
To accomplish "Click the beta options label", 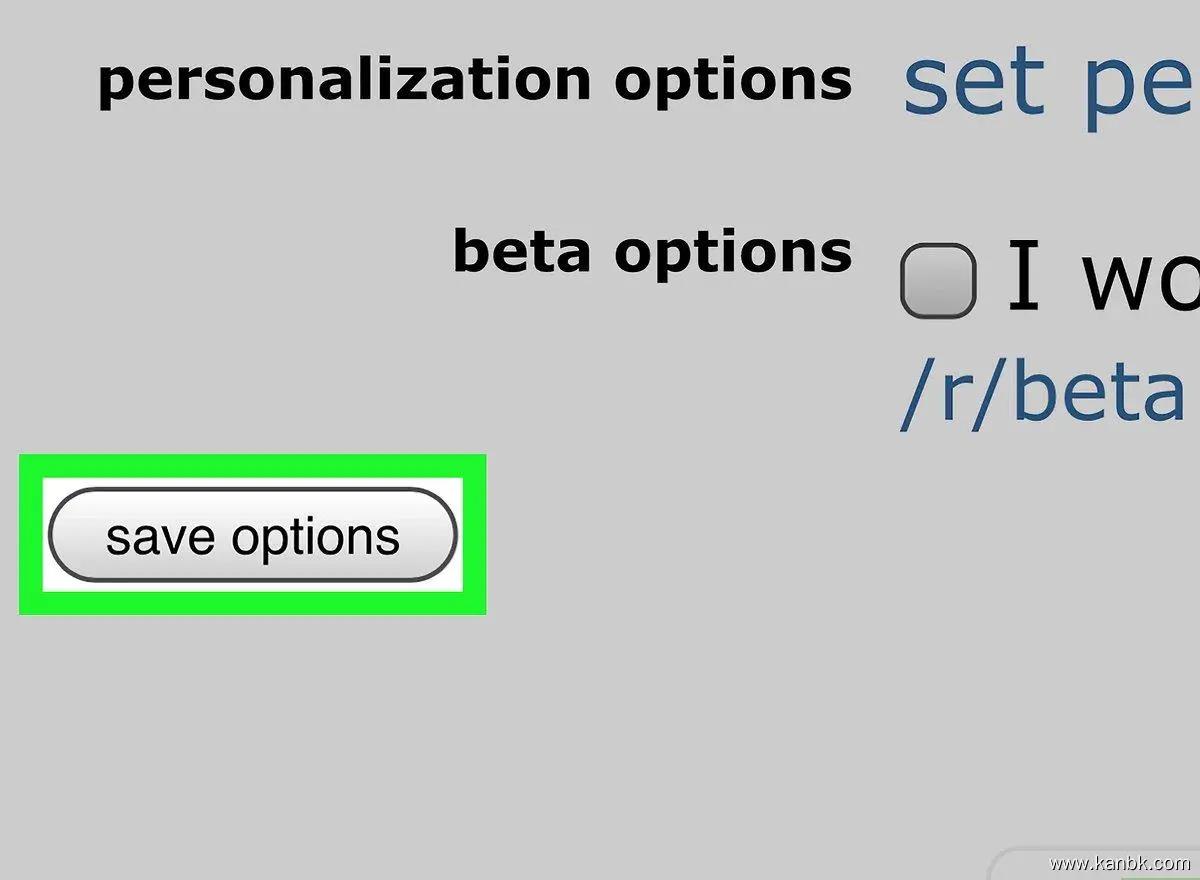I will pyautogui.click(x=652, y=250).
